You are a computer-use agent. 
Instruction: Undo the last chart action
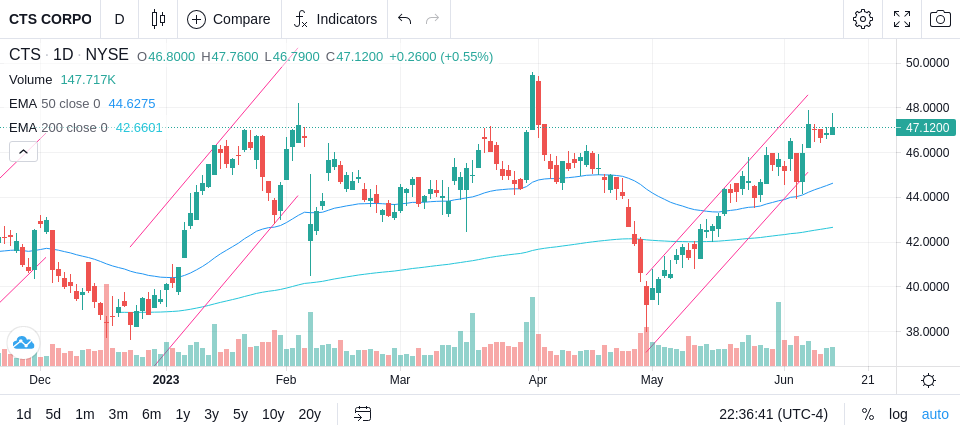(404, 19)
